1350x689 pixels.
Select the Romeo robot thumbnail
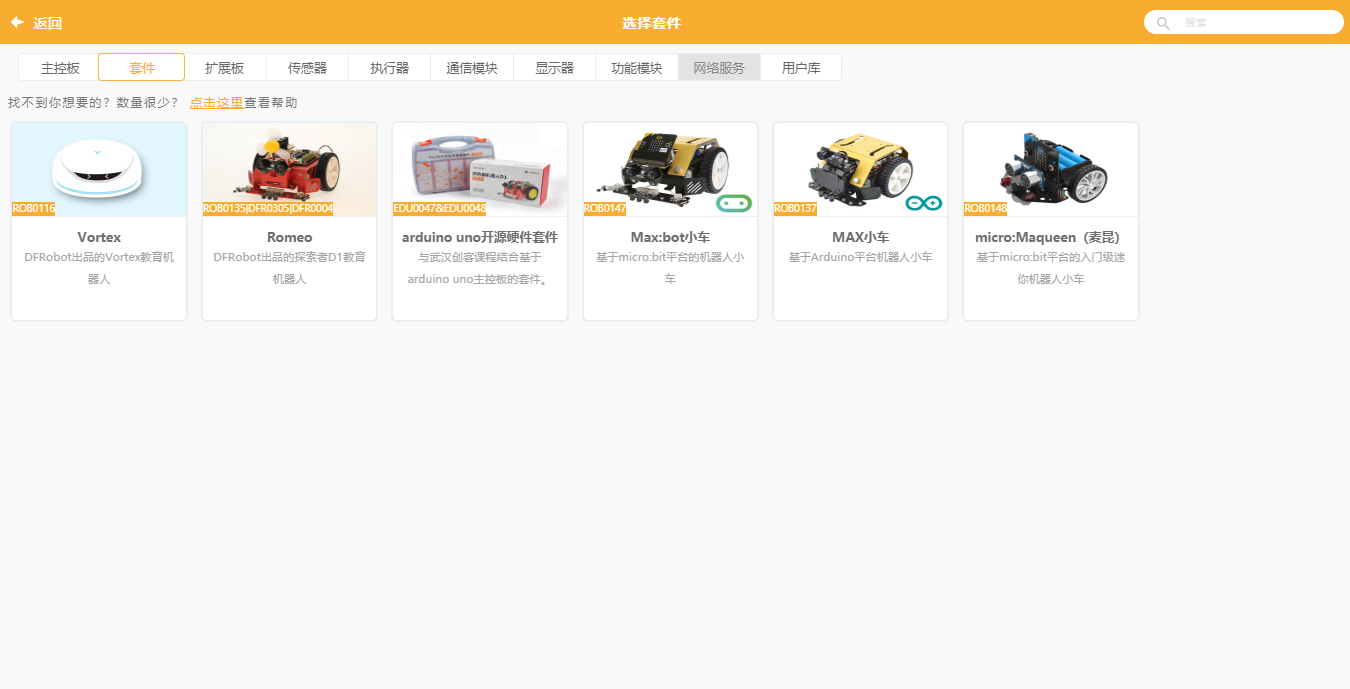(x=289, y=169)
